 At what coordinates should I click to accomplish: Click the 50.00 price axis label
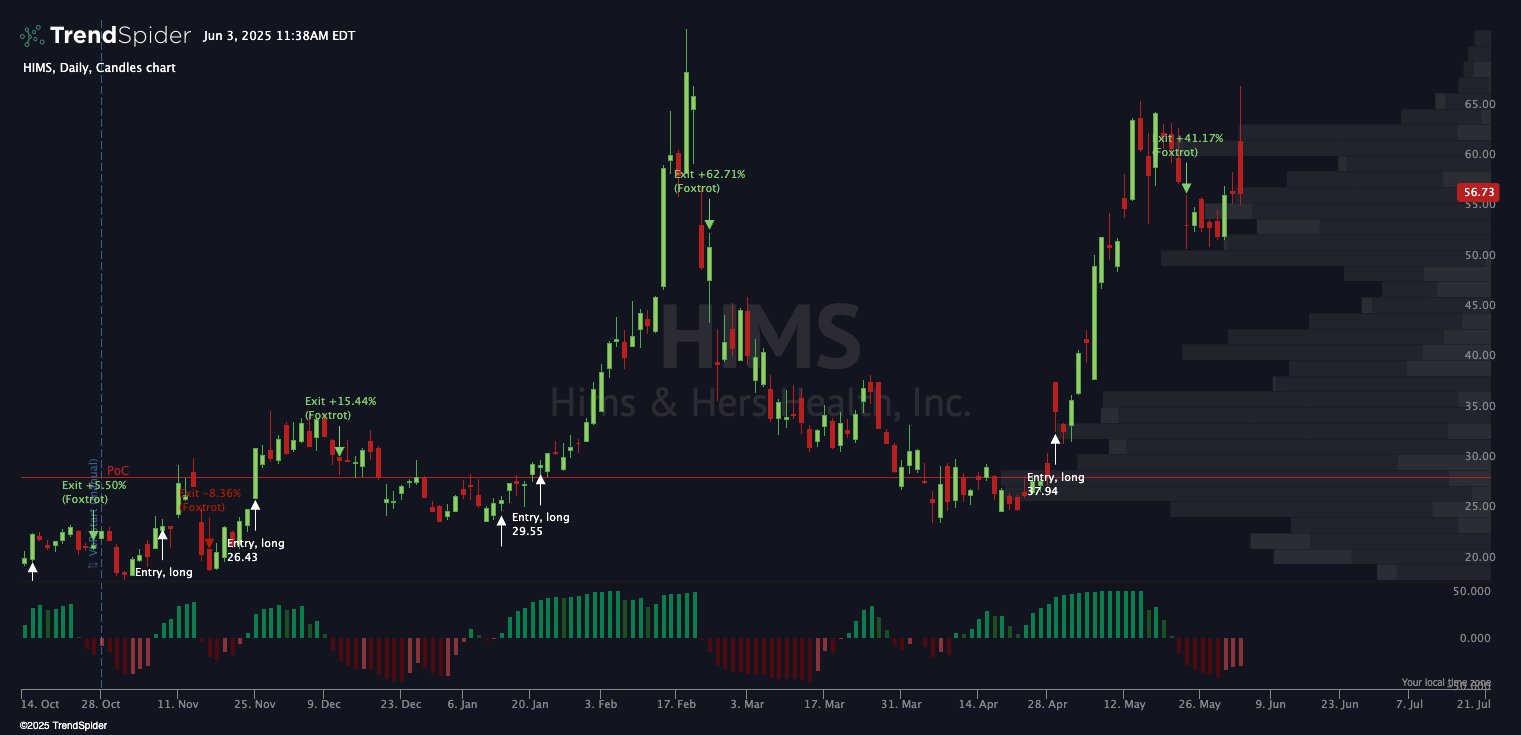1479,255
